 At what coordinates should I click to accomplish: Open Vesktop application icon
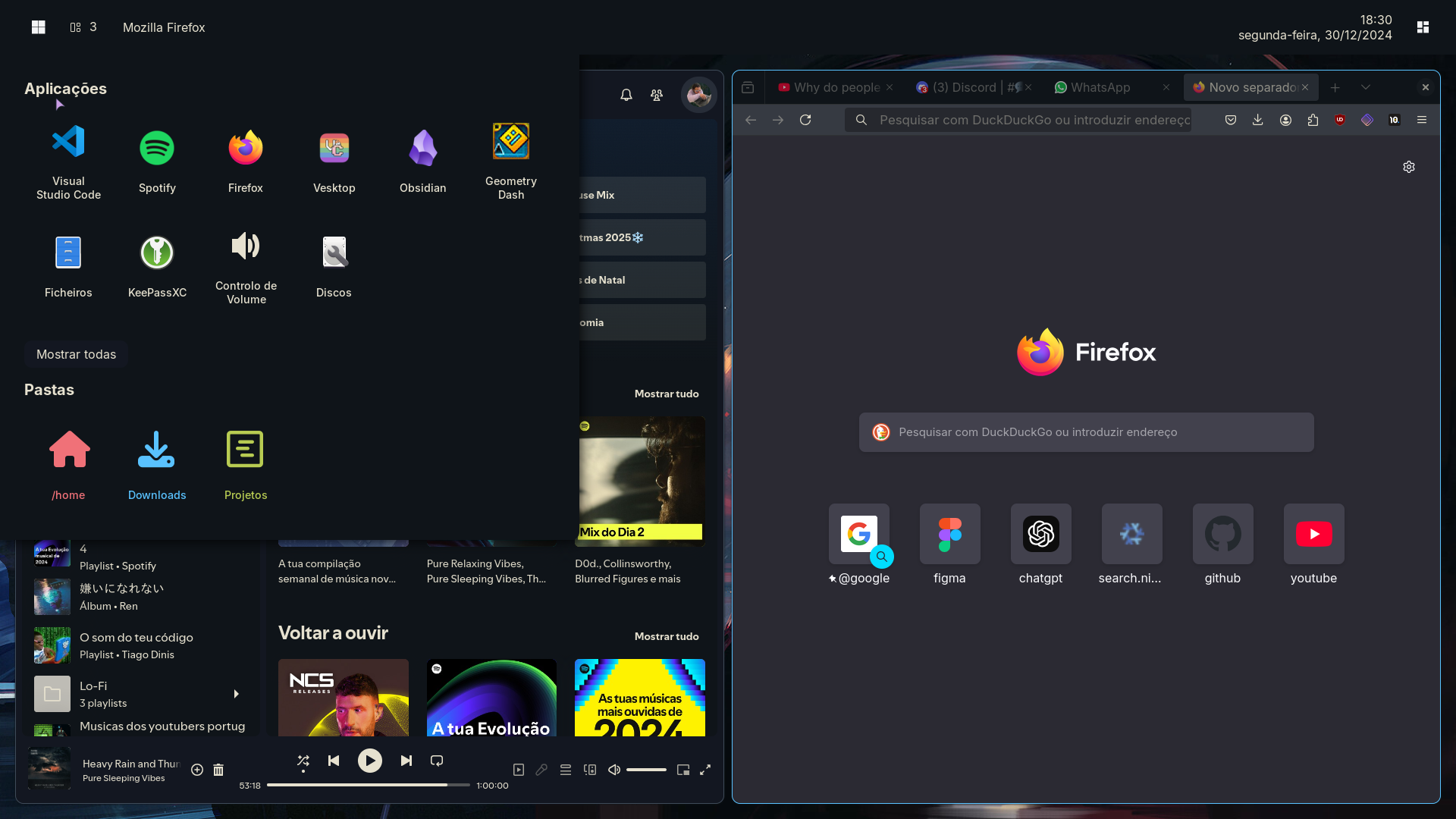coord(334,162)
